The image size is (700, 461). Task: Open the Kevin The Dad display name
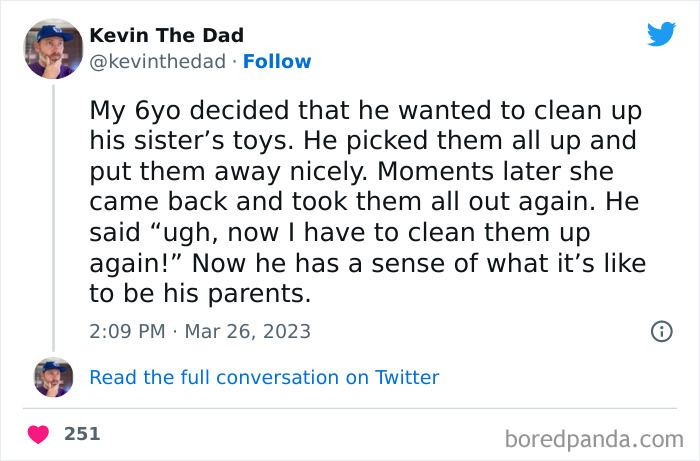[x=164, y=35]
